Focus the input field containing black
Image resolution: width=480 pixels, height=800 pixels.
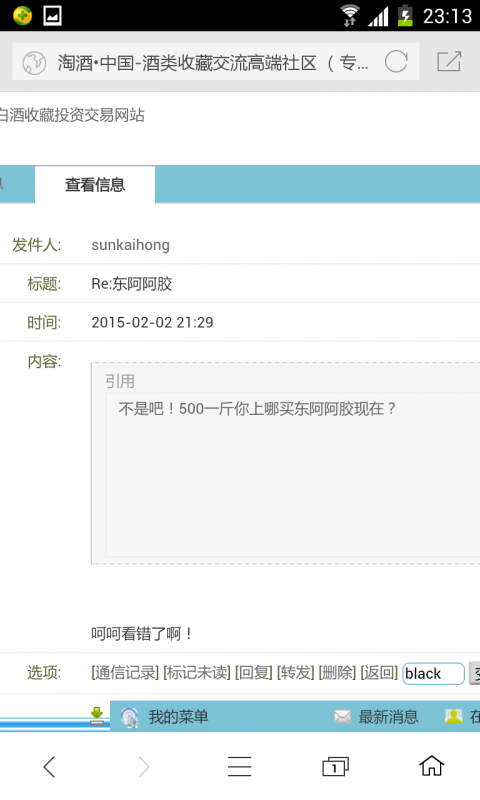(x=434, y=673)
